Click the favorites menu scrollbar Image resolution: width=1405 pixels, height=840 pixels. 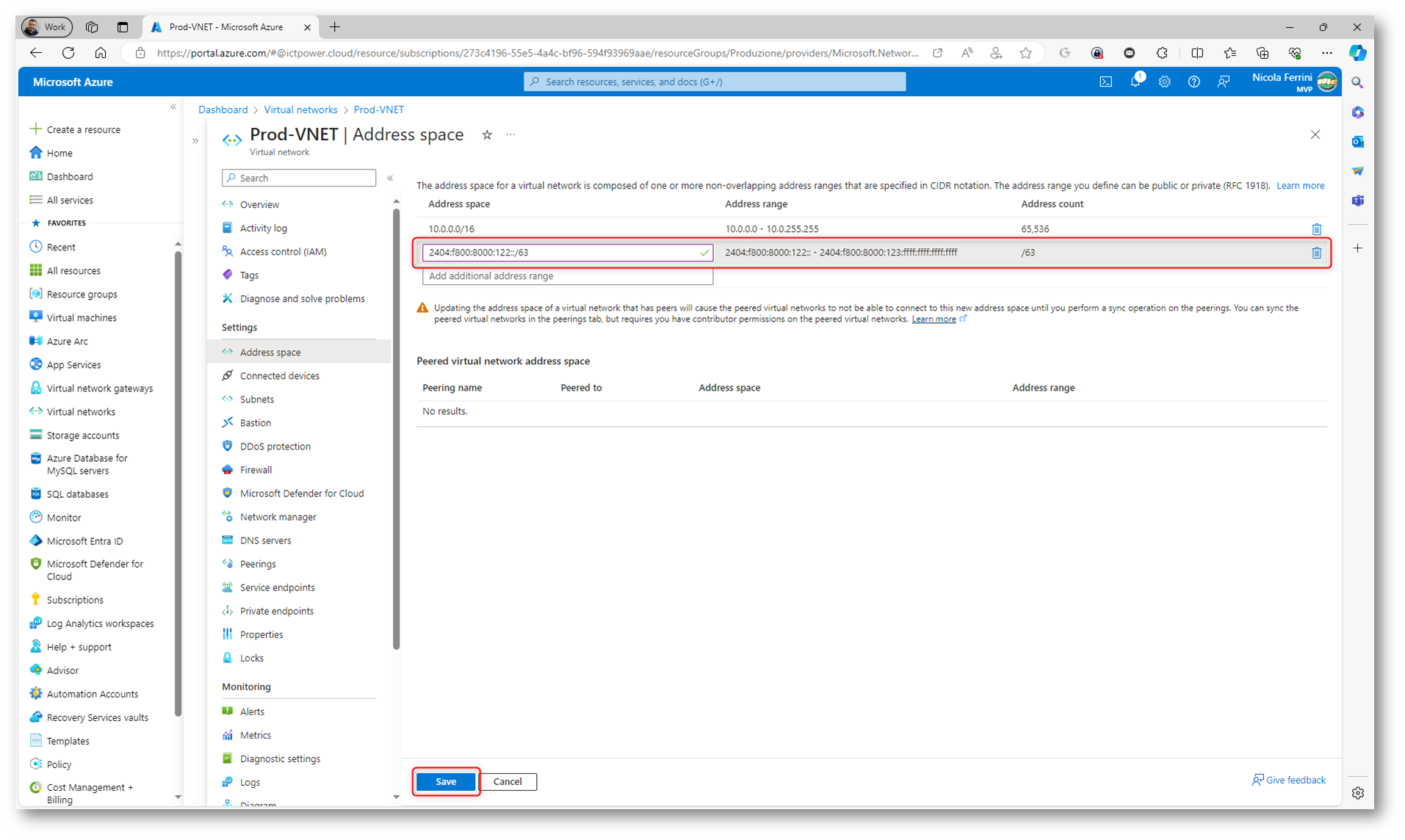(x=178, y=483)
